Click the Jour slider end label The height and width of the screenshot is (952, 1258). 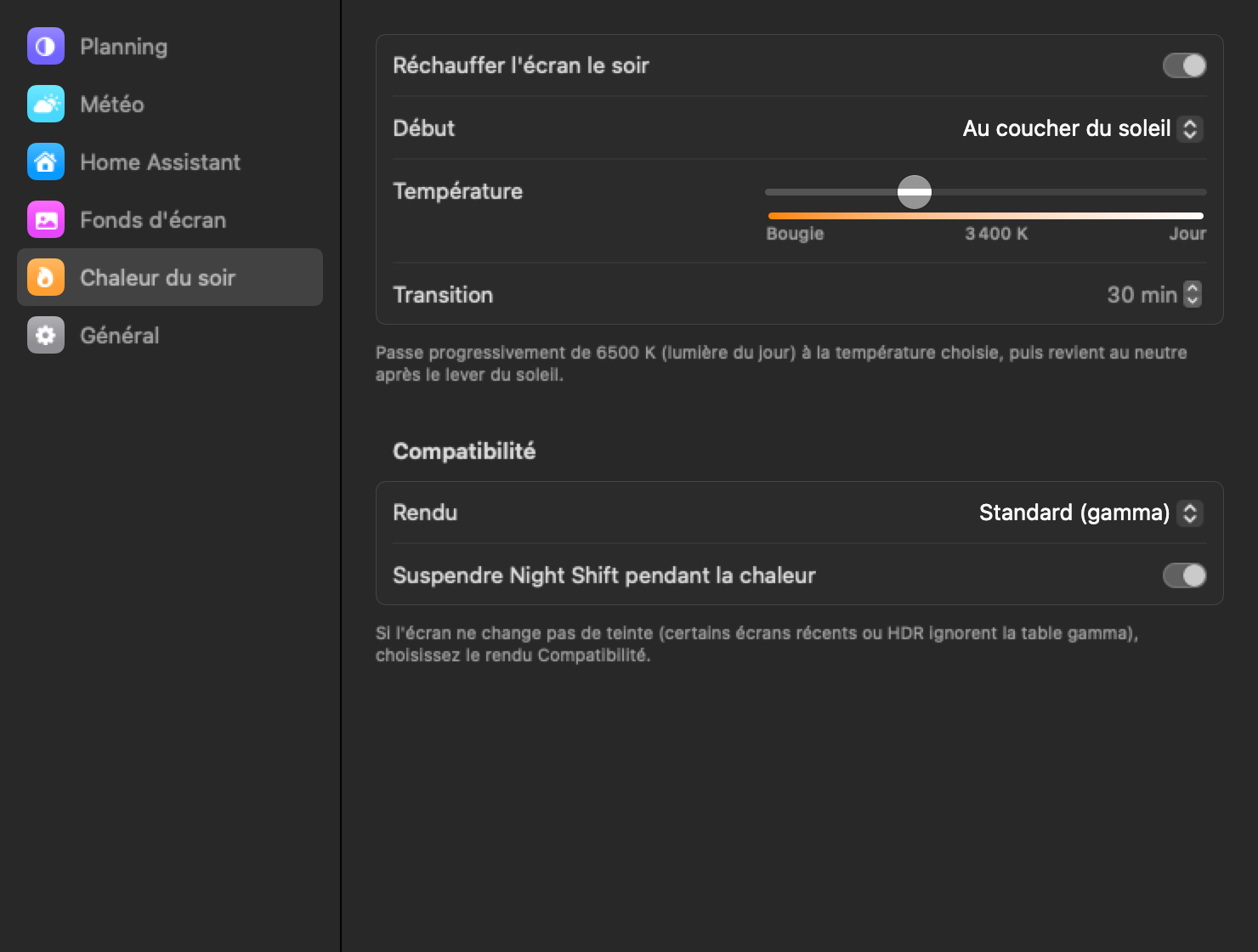(1187, 234)
